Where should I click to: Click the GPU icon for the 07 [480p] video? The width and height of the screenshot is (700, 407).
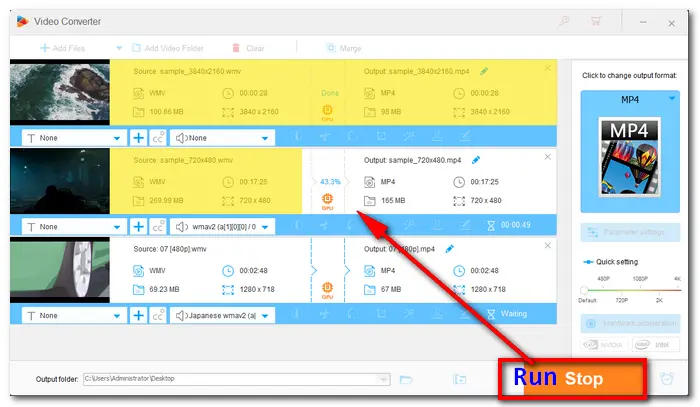click(x=326, y=291)
